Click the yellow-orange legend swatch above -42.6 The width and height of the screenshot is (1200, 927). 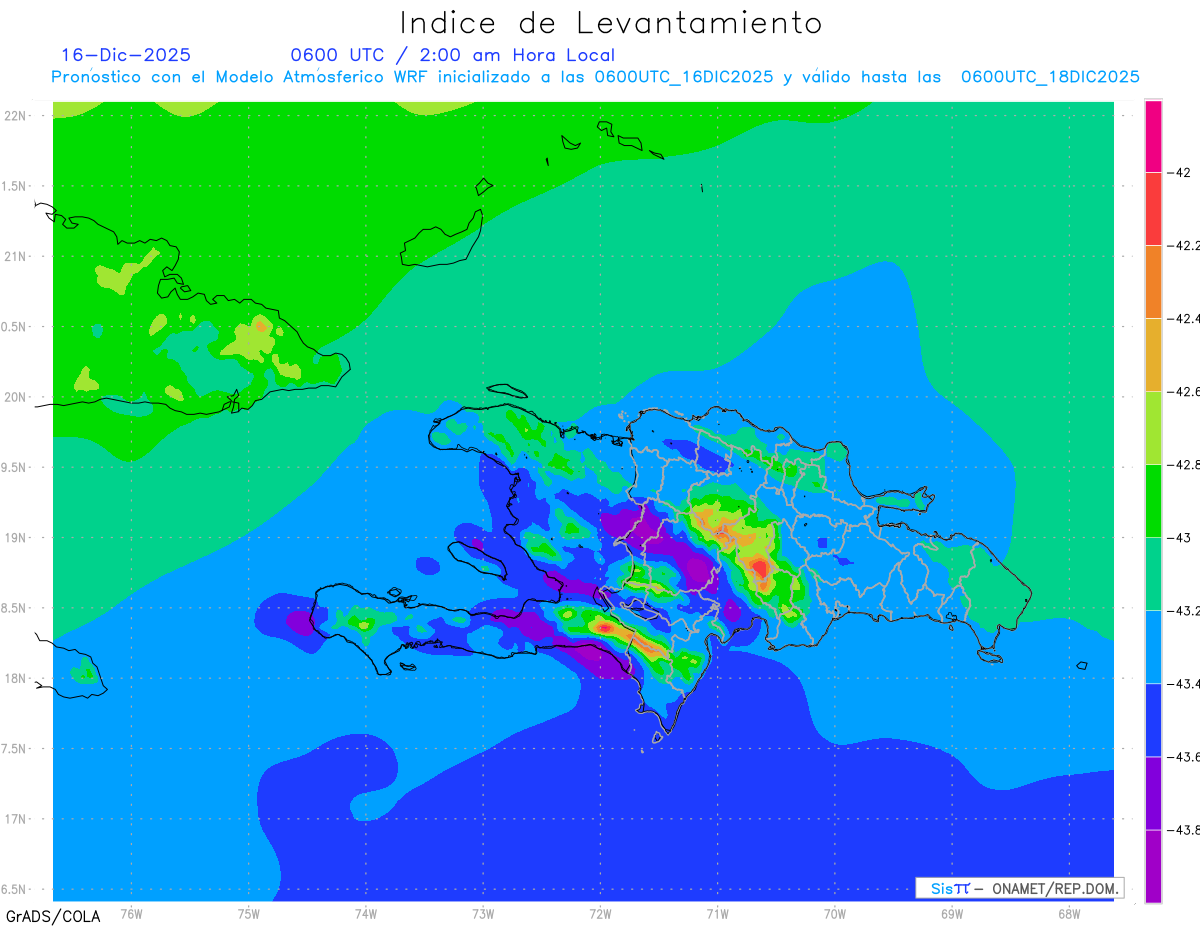click(1153, 354)
